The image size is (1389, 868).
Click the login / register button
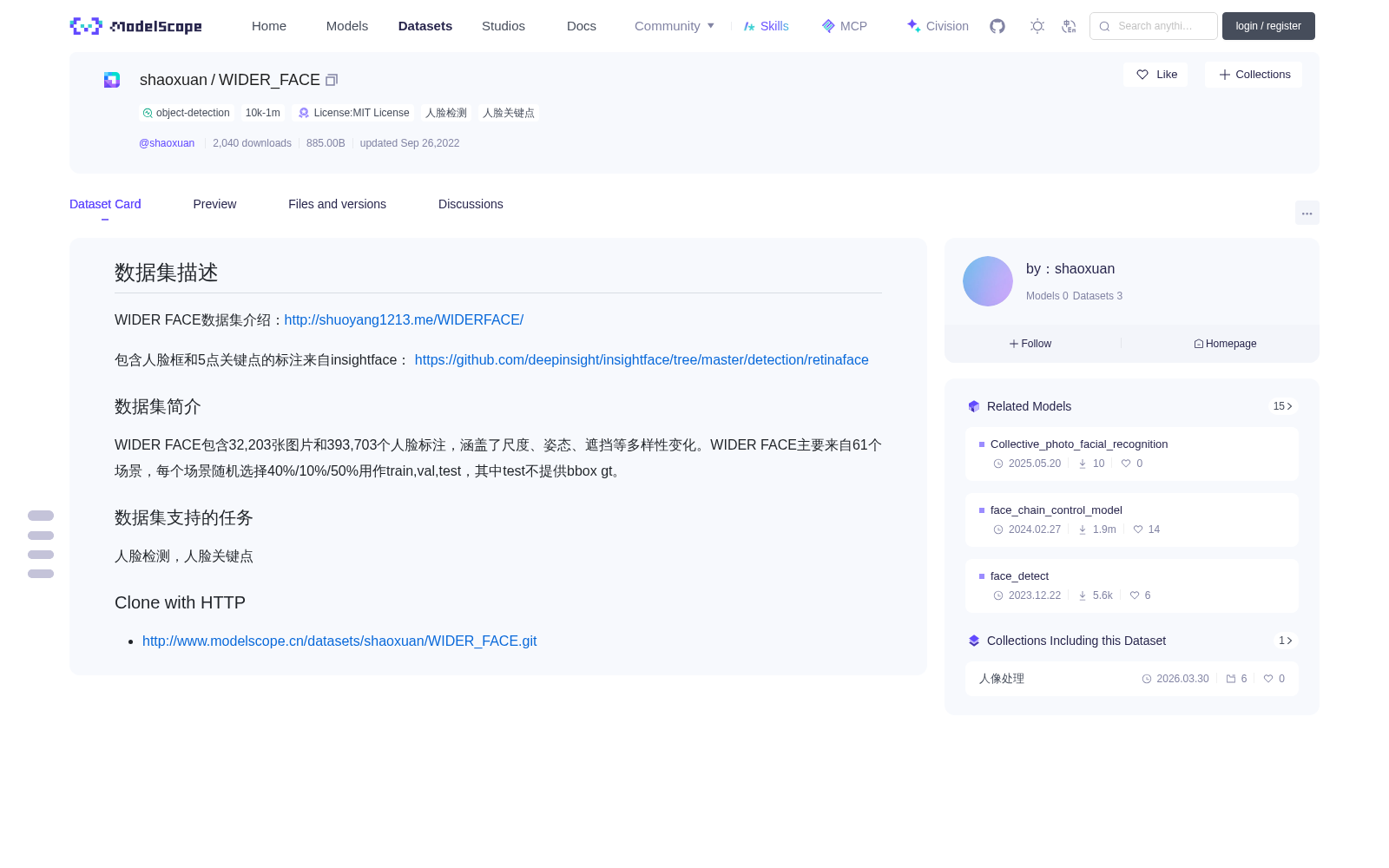(1268, 26)
